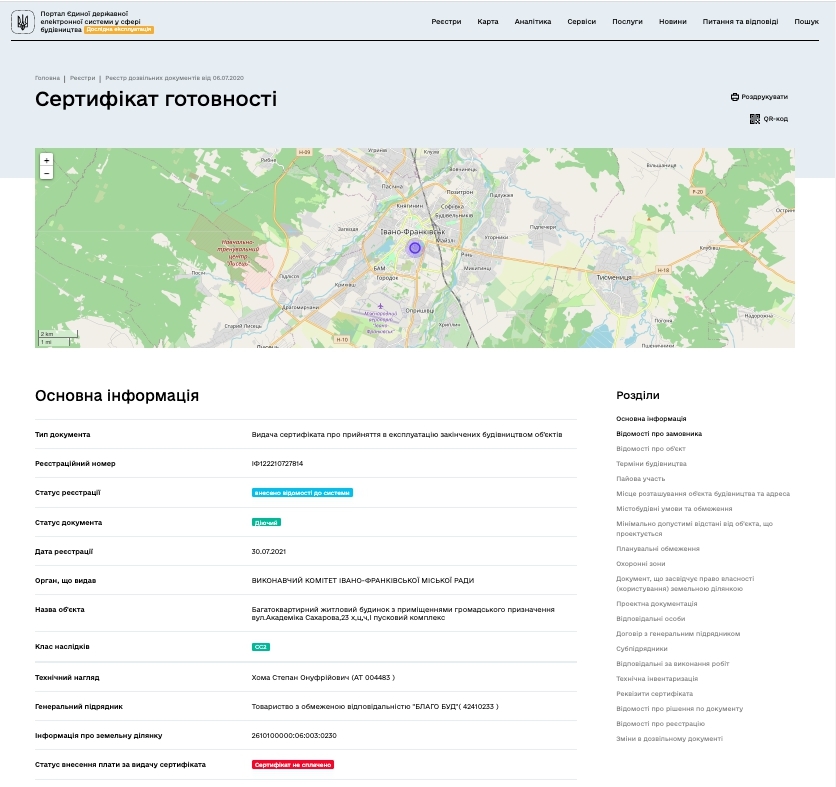Open Питання та відповіді page
The width and height of the screenshot is (836, 787).
pos(740,21)
